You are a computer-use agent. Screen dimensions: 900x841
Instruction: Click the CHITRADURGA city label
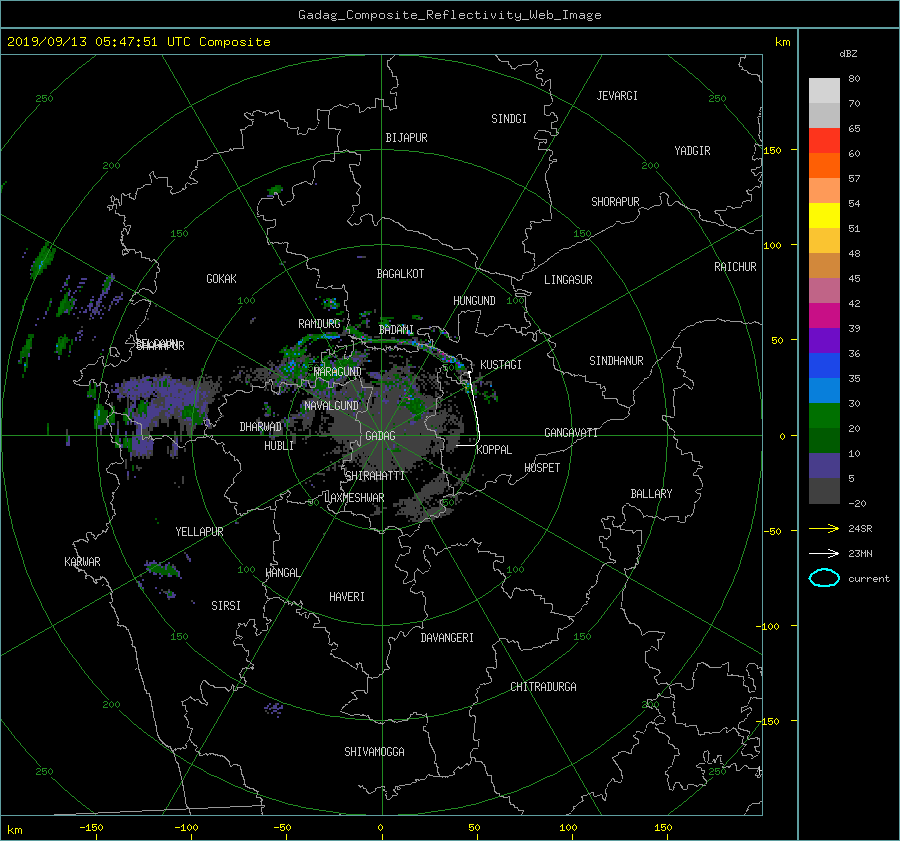coord(543,687)
